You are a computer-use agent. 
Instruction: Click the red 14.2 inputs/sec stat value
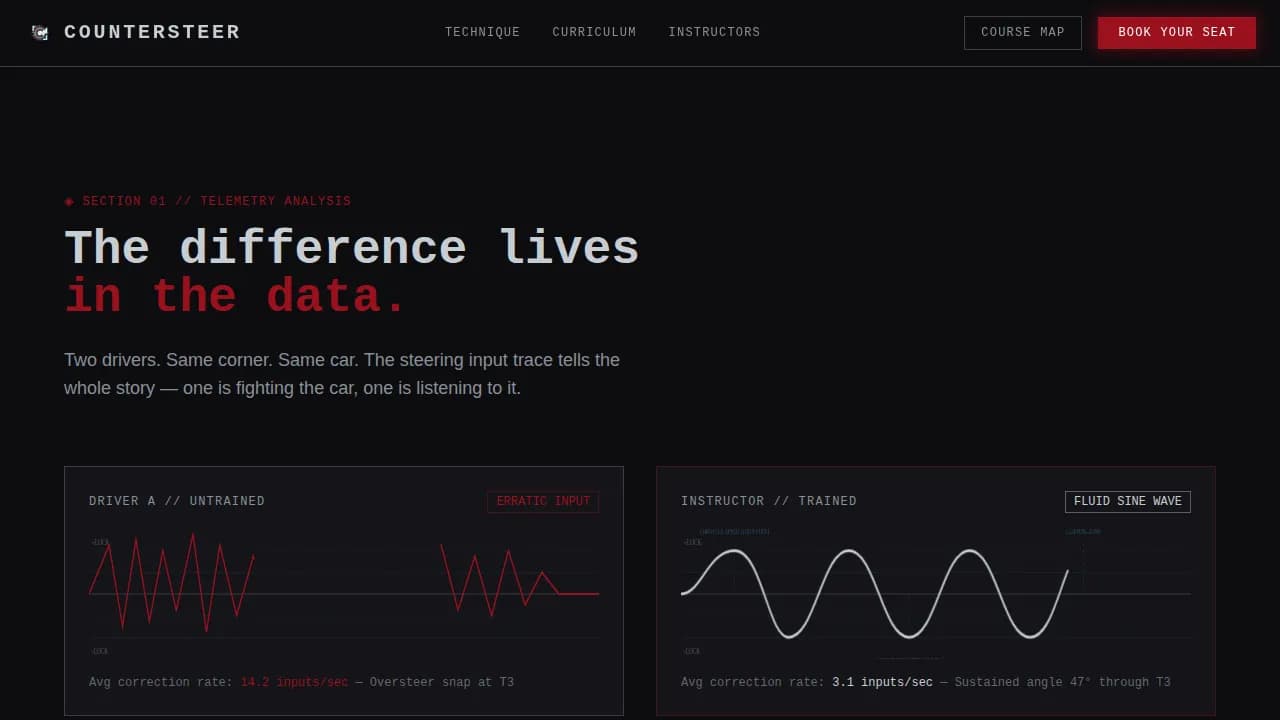pos(294,682)
